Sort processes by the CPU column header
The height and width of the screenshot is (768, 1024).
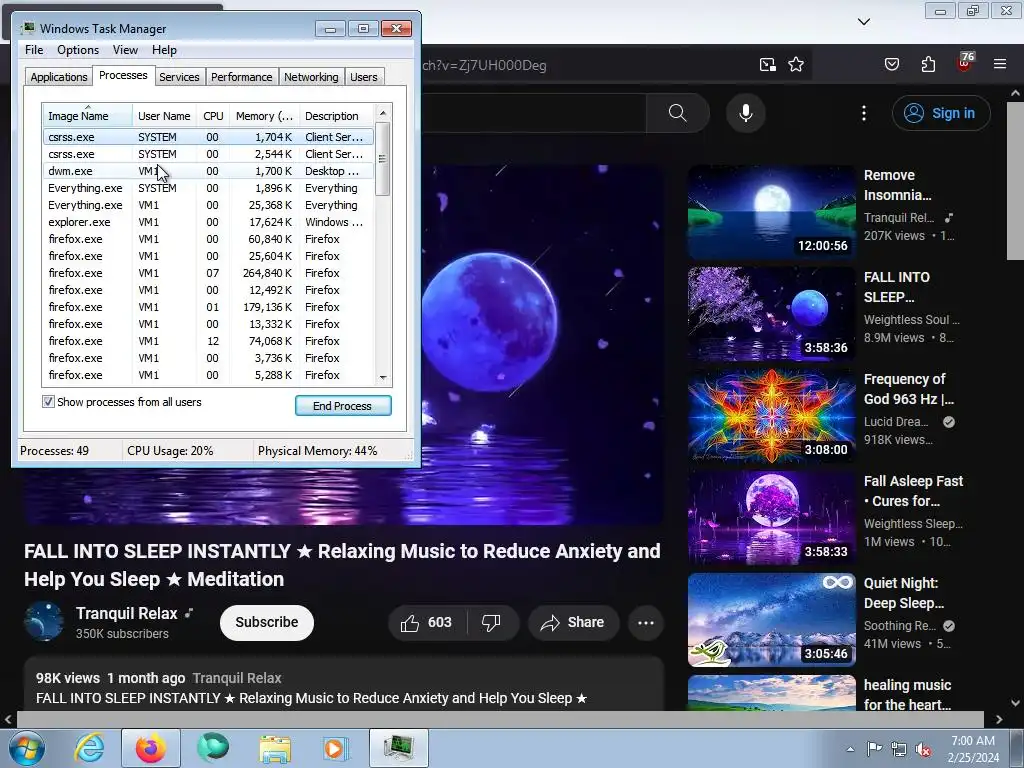pos(213,116)
